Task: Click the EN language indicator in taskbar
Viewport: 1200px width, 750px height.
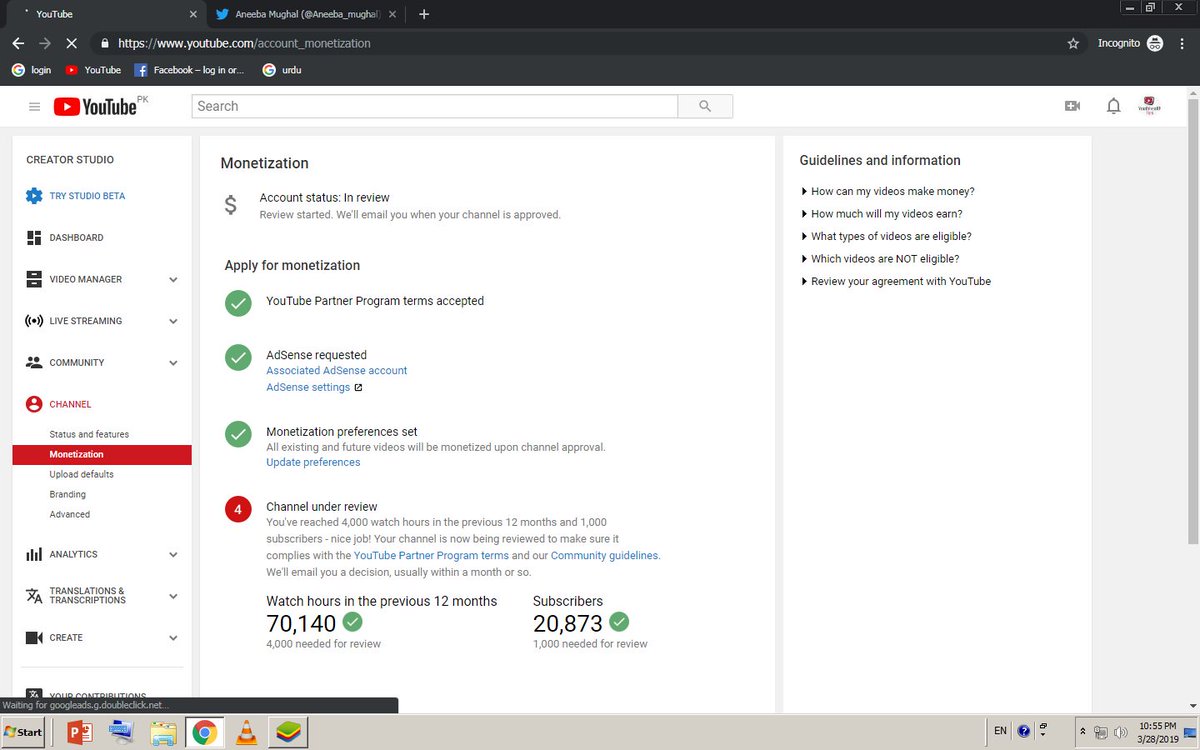Action: [1000, 731]
